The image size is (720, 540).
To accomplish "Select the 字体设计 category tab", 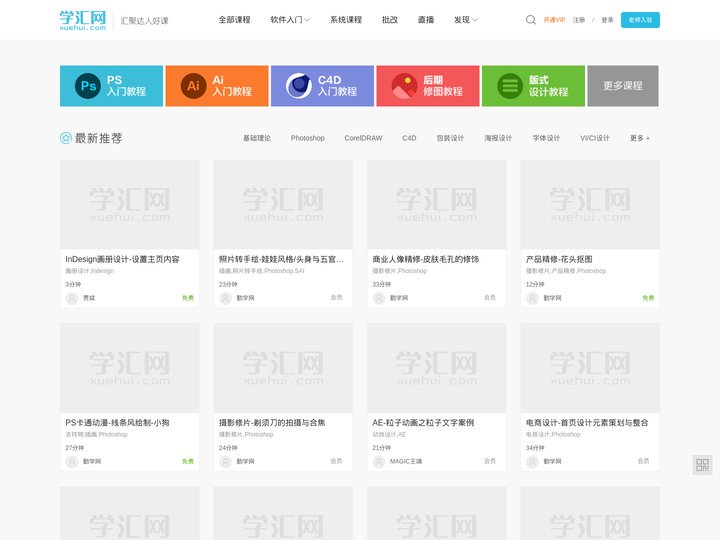I will coord(546,138).
